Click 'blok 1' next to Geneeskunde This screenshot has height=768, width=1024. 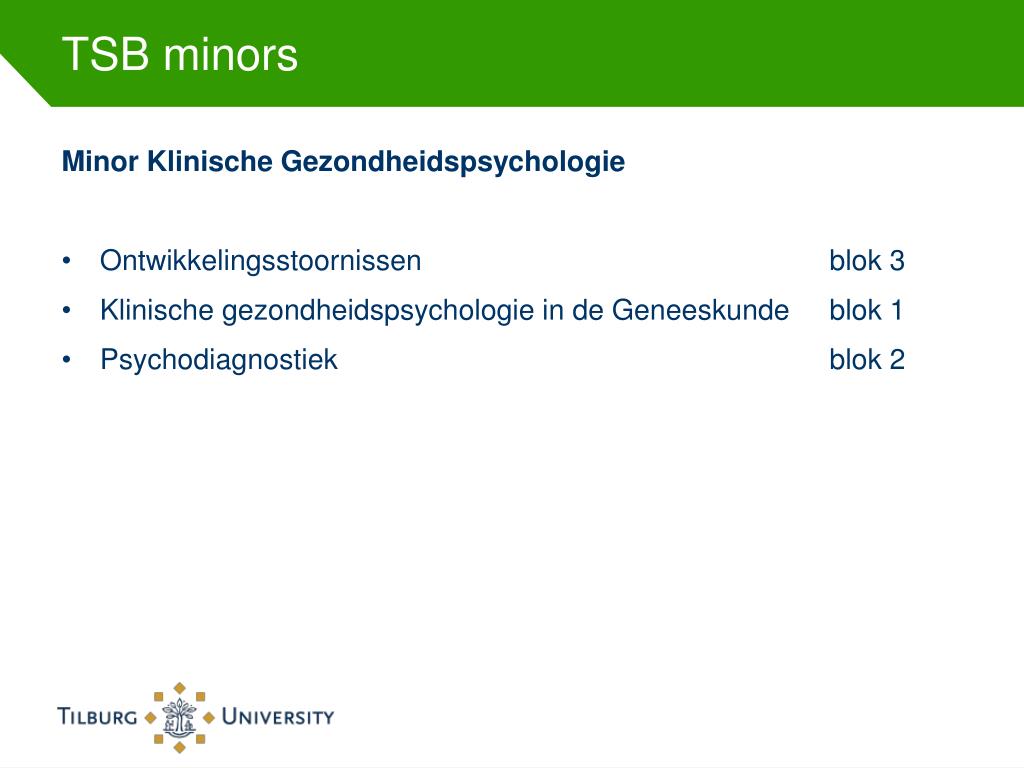[x=866, y=310]
